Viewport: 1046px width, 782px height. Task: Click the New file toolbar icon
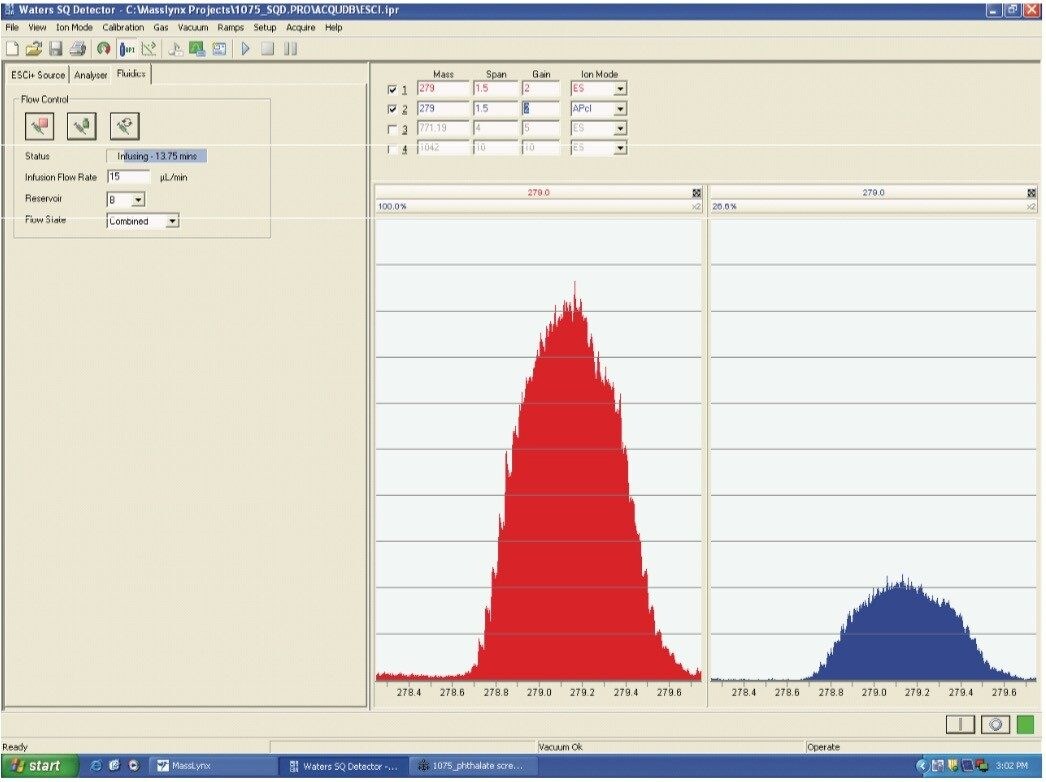(12, 49)
